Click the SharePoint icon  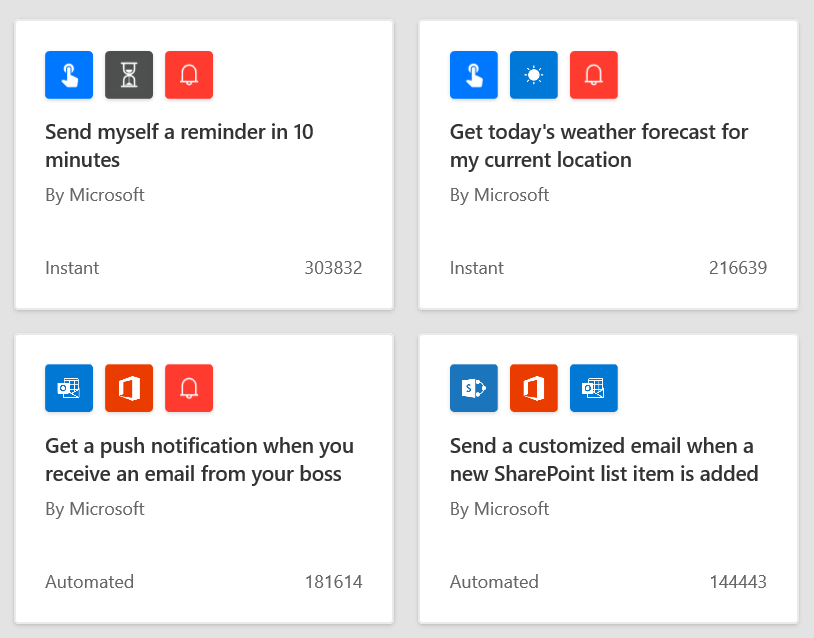tap(474, 388)
